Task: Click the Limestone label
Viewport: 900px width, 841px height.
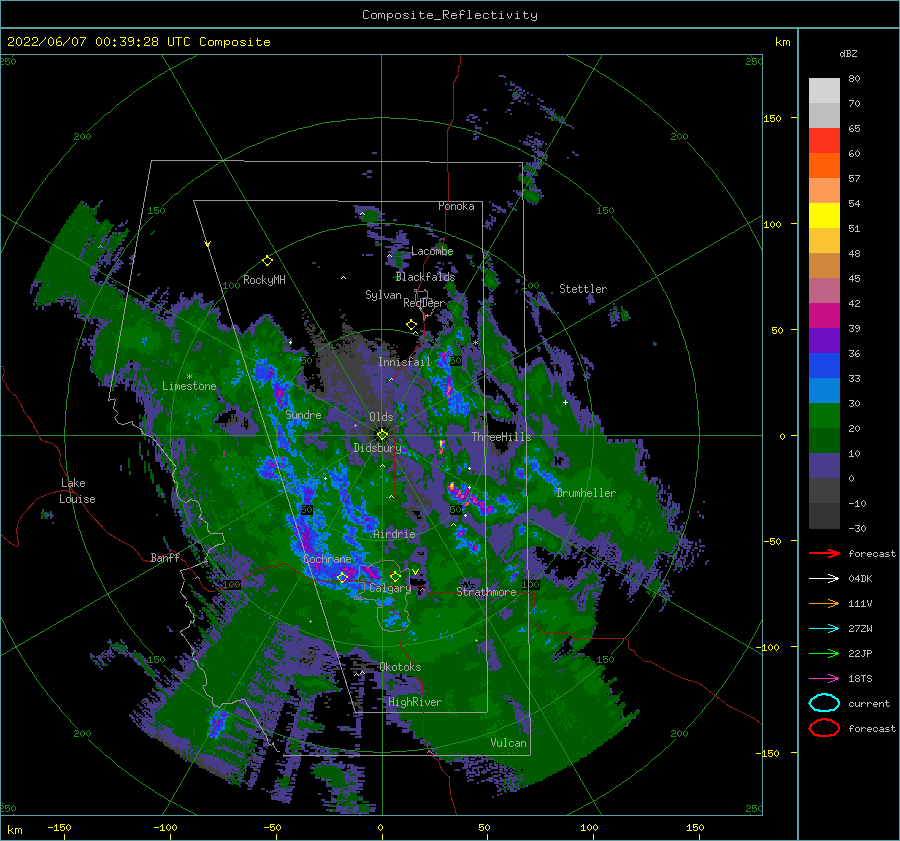Action: coord(189,386)
